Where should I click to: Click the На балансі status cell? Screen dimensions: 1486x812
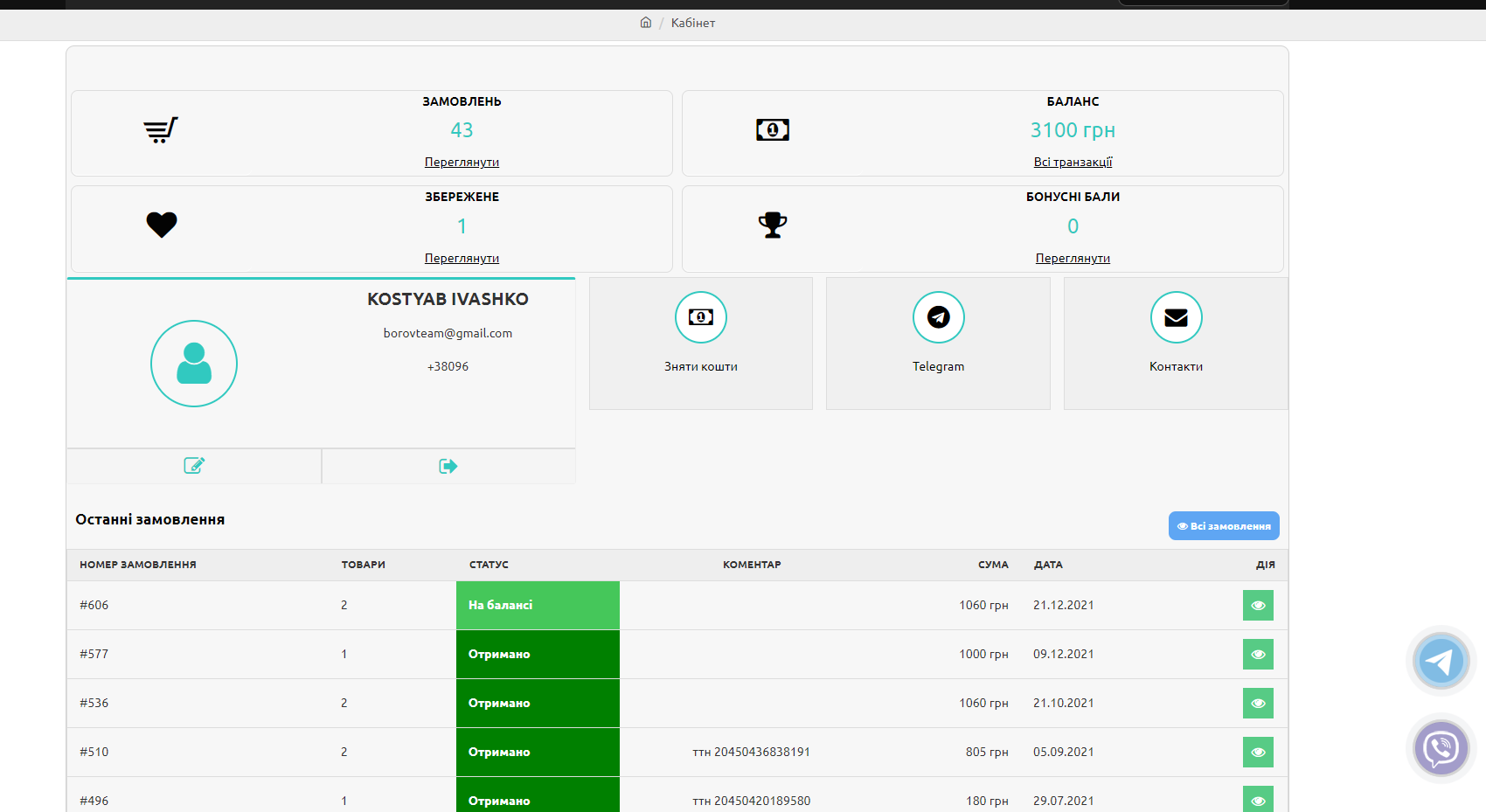click(x=538, y=605)
